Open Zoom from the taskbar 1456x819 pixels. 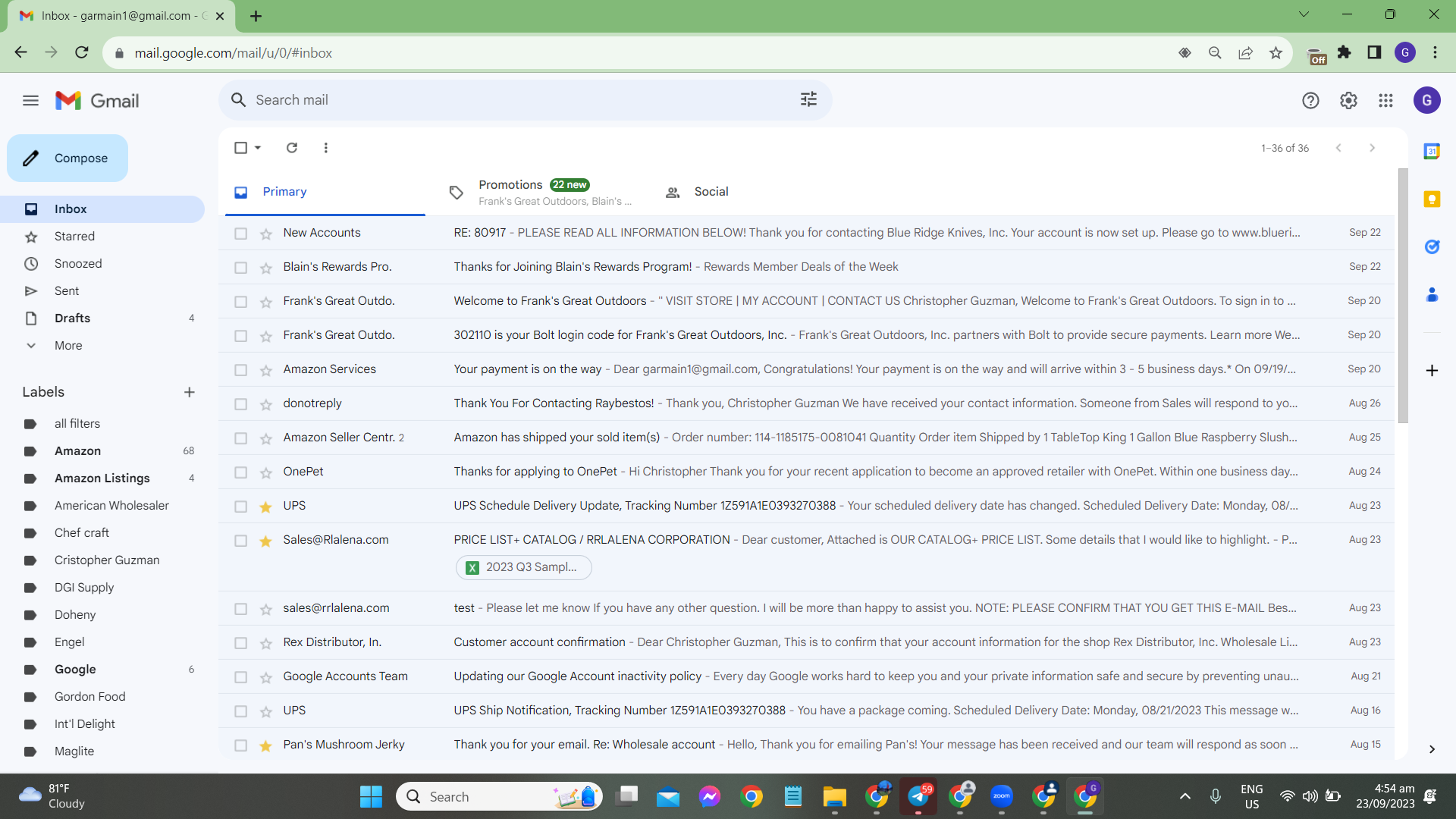[1002, 796]
